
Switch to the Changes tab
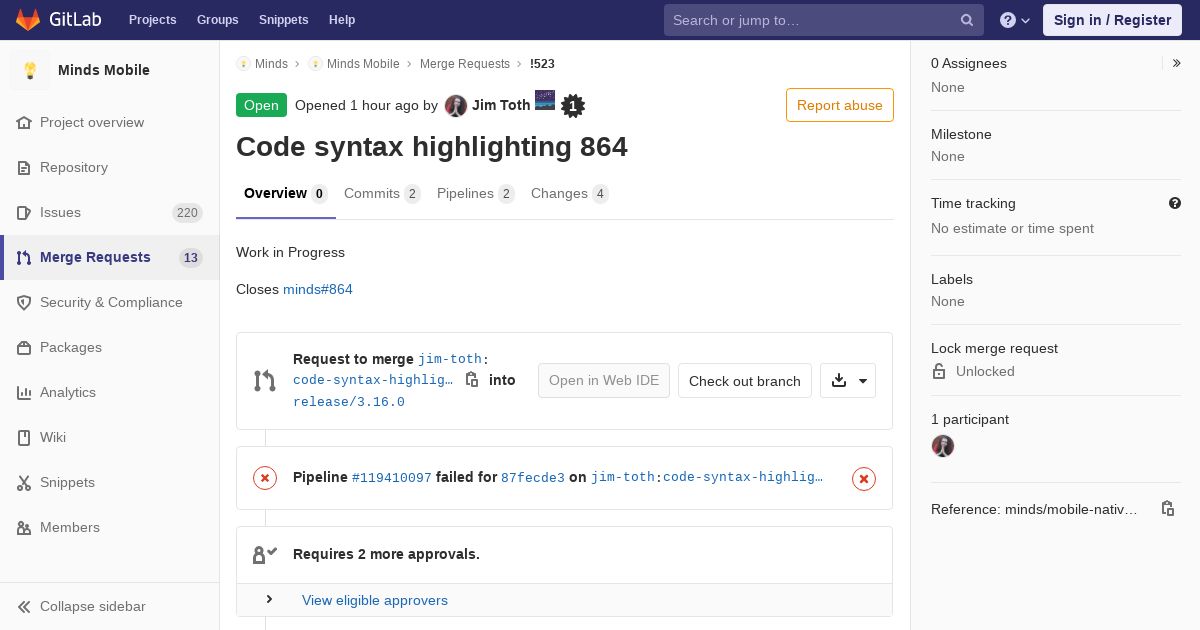tap(570, 194)
